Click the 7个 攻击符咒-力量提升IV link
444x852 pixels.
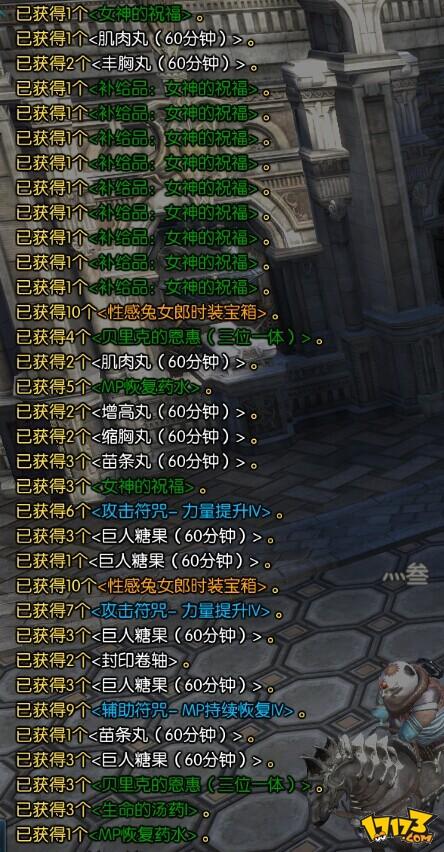(182, 611)
